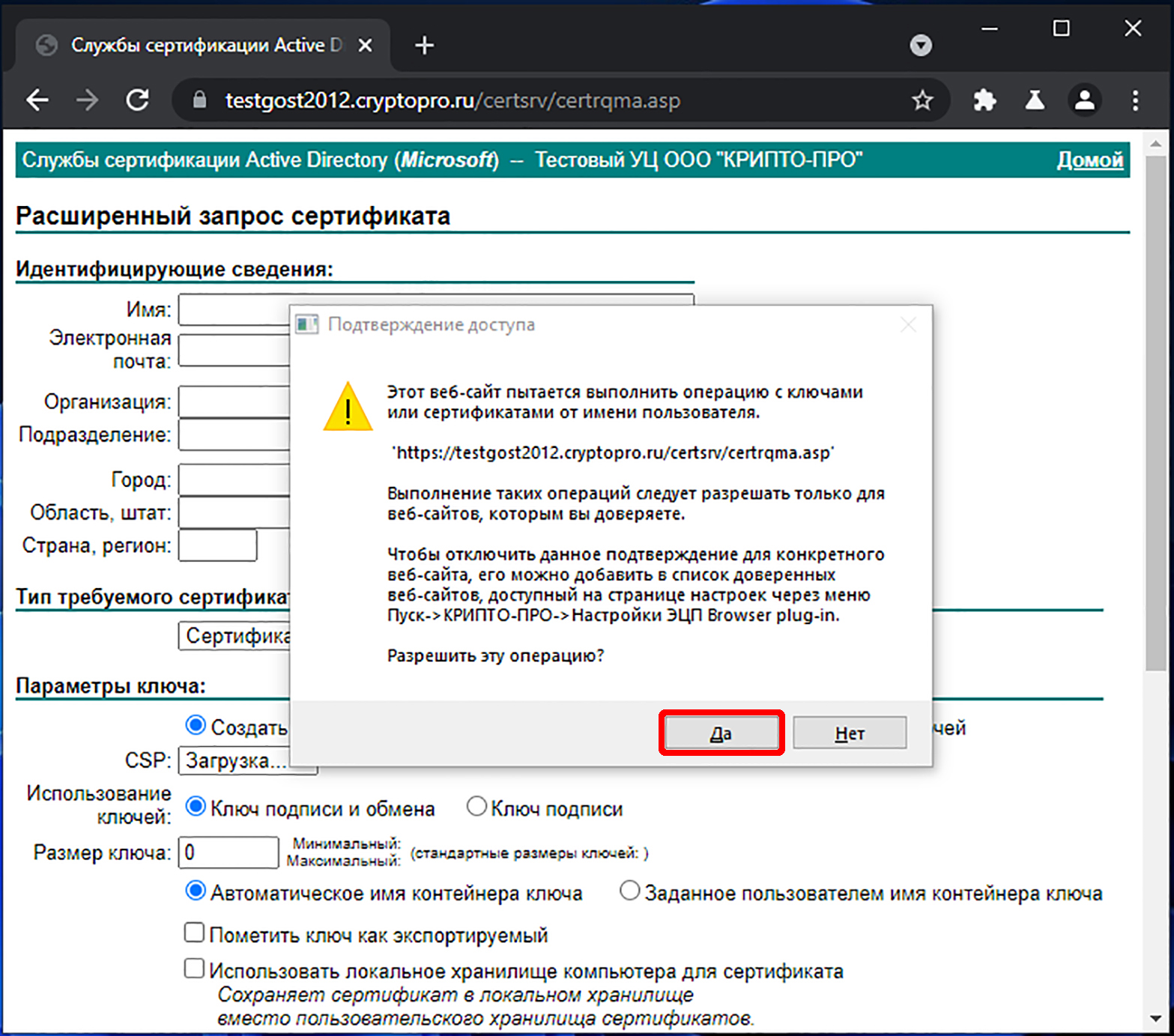Check 'Пометить ключ как экспортируемый'
The height and width of the screenshot is (1036, 1174).
point(194,933)
